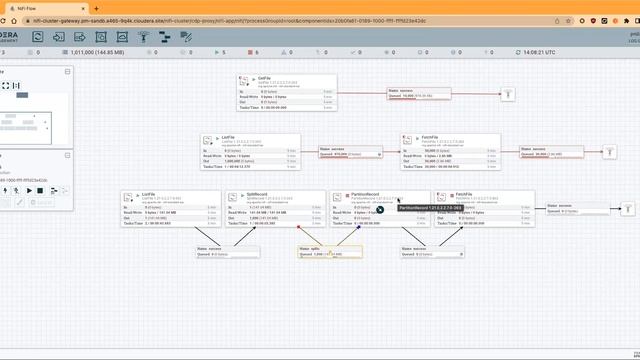
Task: Click the color brush icon in Operate
Action: point(19,202)
